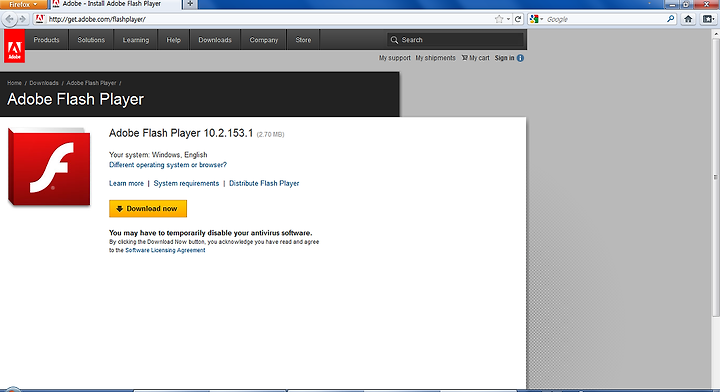Open the Company menu
The height and width of the screenshot is (392, 720).
(x=264, y=40)
